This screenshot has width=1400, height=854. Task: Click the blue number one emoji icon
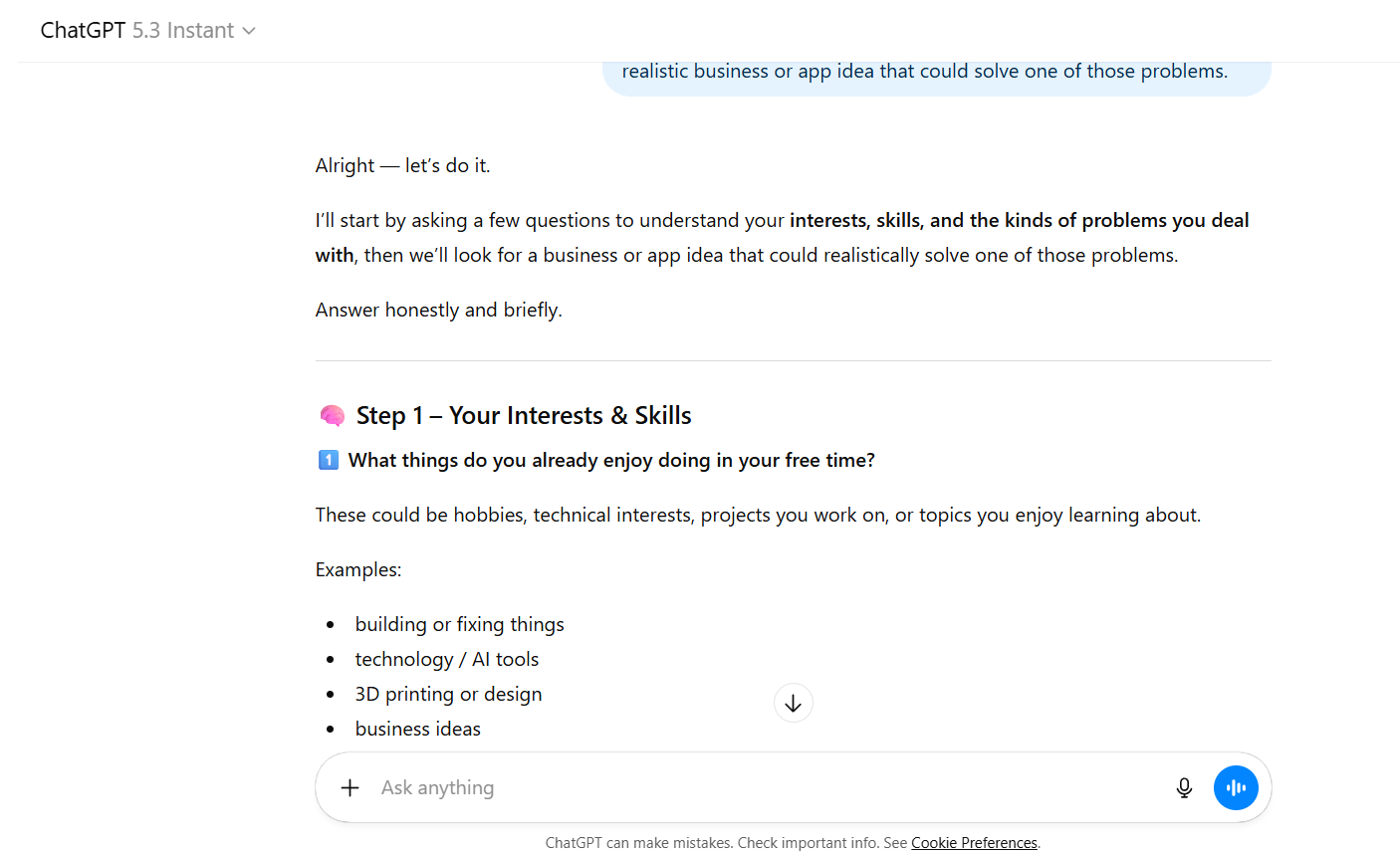pos(329,460)
